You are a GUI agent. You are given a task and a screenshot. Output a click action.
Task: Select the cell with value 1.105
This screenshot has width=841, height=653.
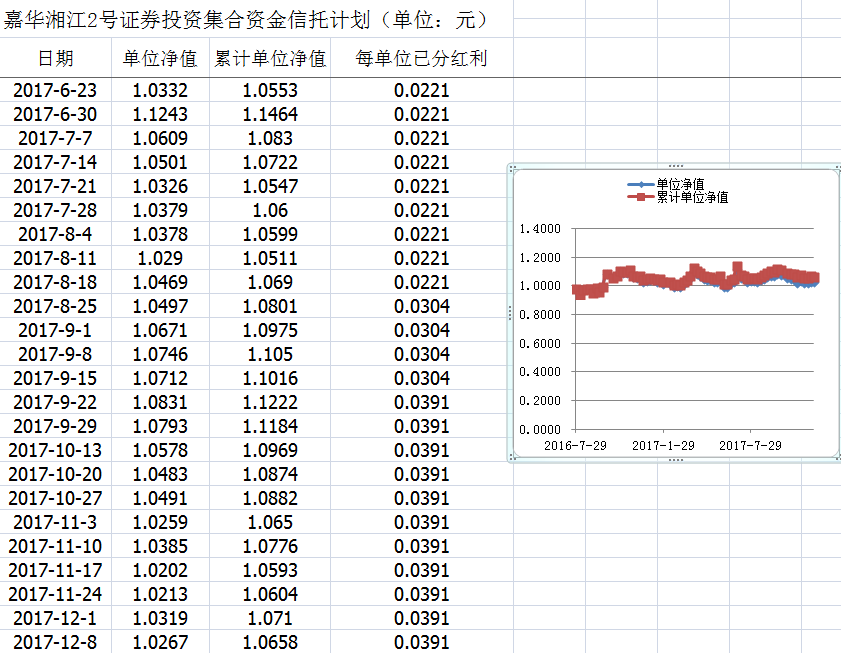[x=270, y=354]
